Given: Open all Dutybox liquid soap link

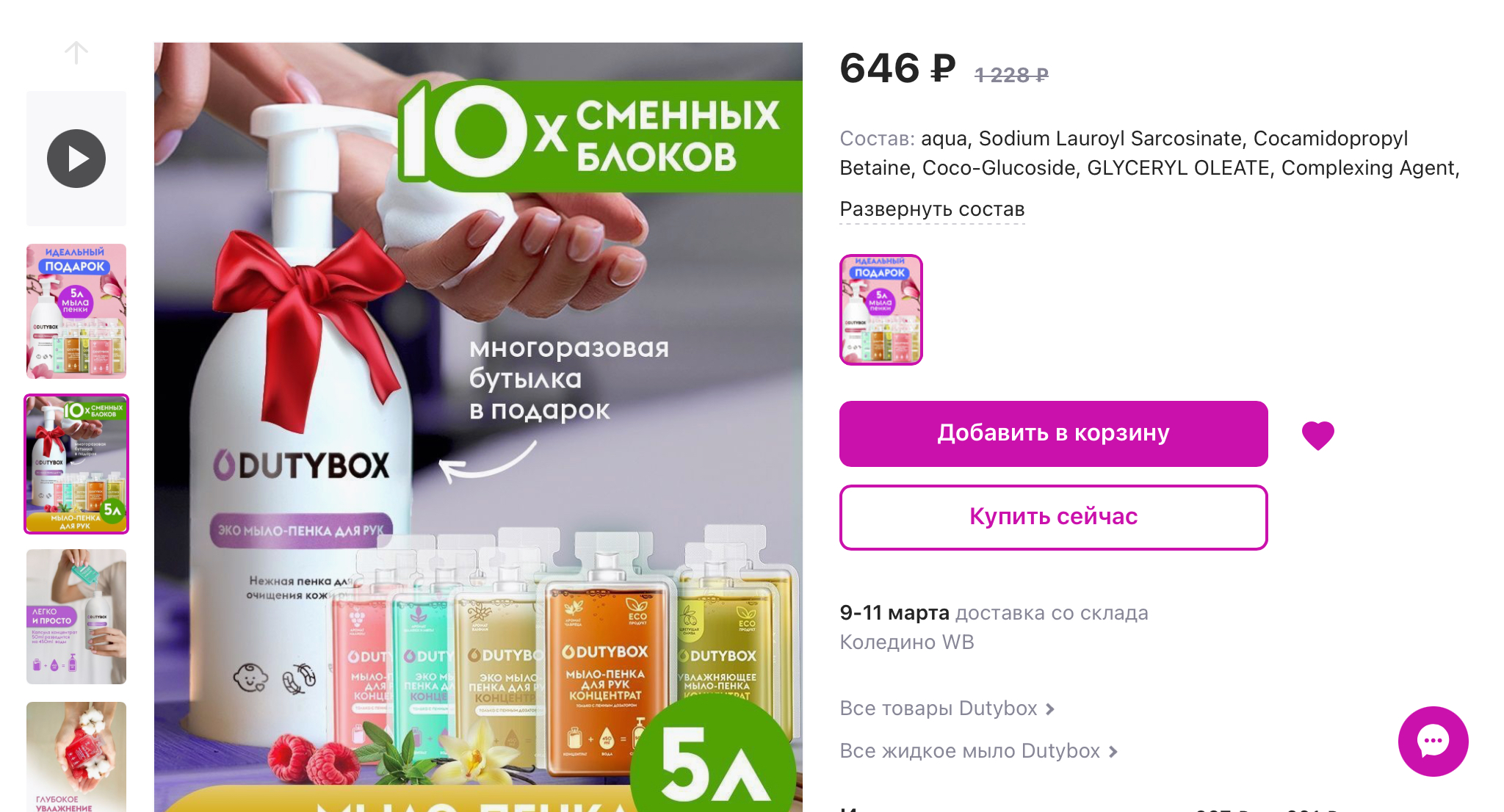Looking at the screenshot, I should [x=970, y=750].
